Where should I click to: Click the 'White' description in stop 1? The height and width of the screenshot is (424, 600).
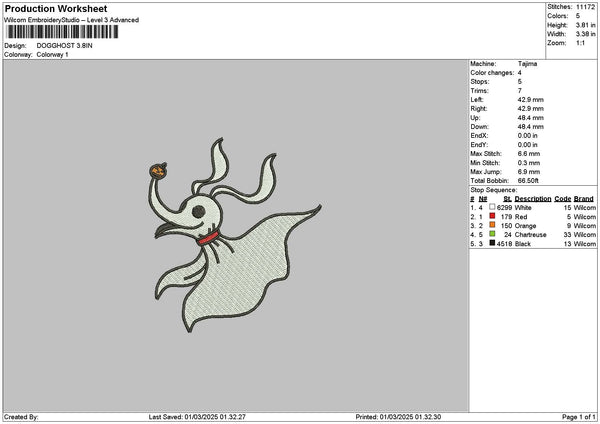523,208
